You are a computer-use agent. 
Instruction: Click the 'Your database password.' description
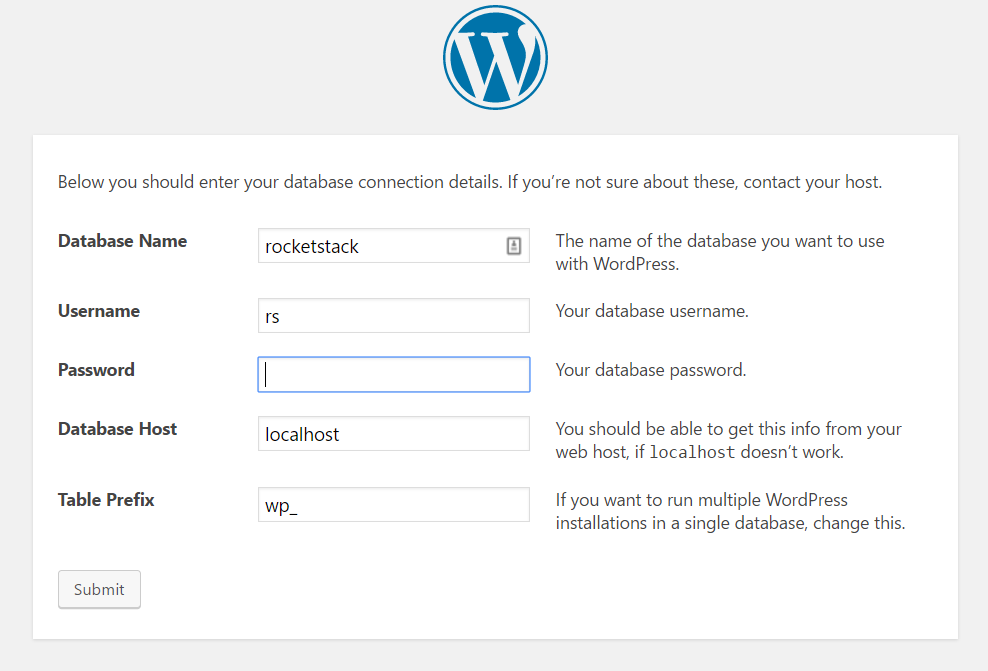coord(651,370)
